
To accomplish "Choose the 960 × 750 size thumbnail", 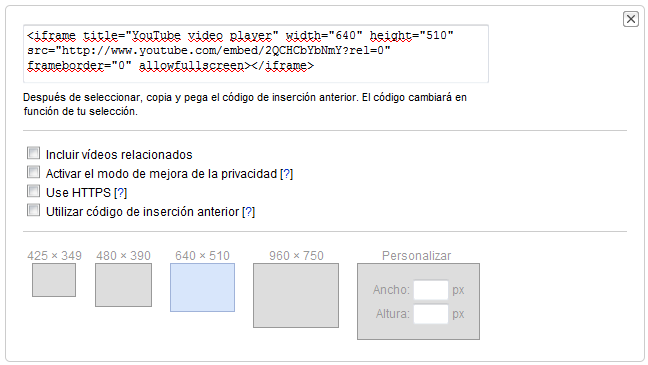I will click(x=296, y=295).
